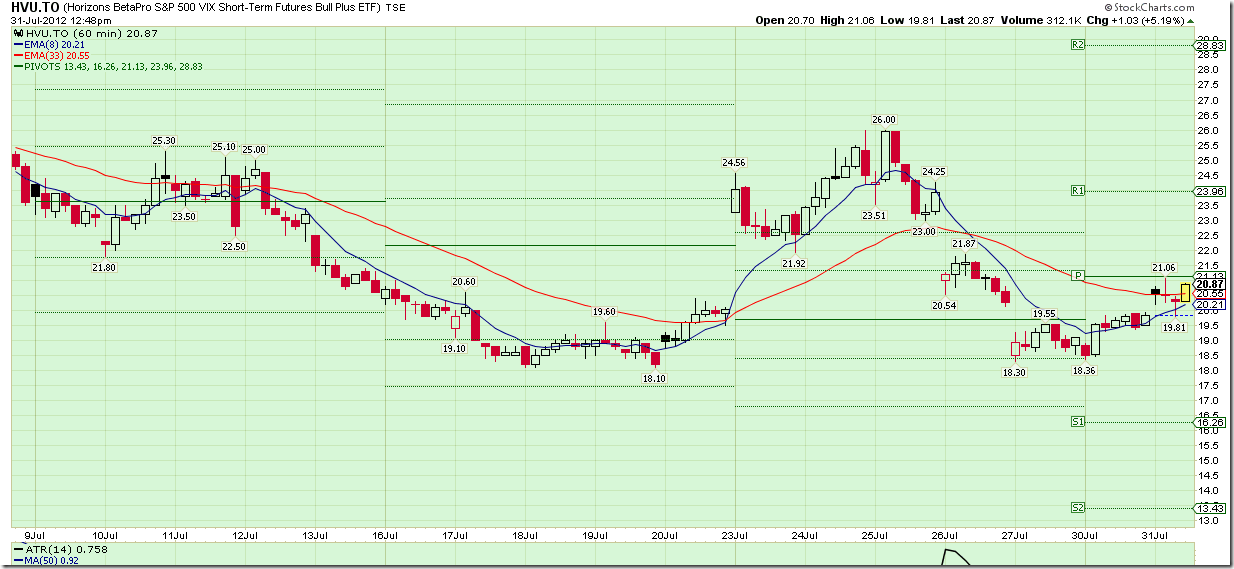Click the ATR(14) 0.758 indicator label

coord(63,549)
